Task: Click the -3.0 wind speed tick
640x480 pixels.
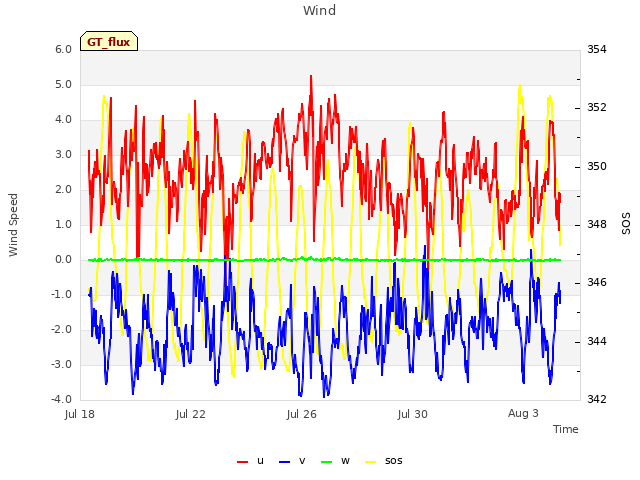Action: pyautogui.click(x=62, y=364)
